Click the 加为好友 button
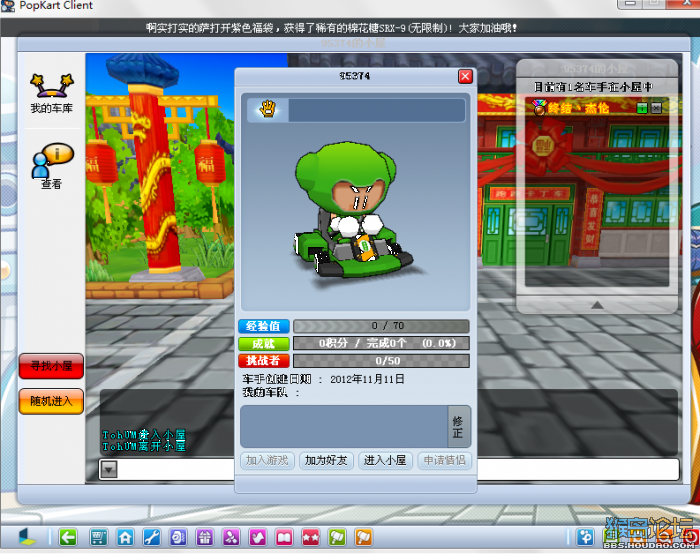Viewport: 700px width, 554px height. click(x=326, y=461)
